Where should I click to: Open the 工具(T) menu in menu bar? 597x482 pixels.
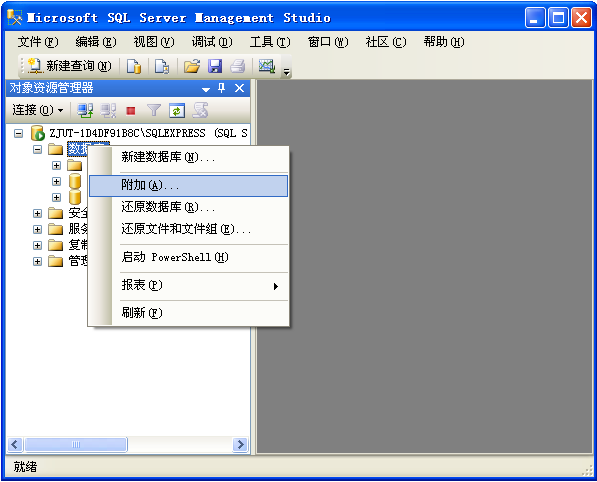click(270, 42)
